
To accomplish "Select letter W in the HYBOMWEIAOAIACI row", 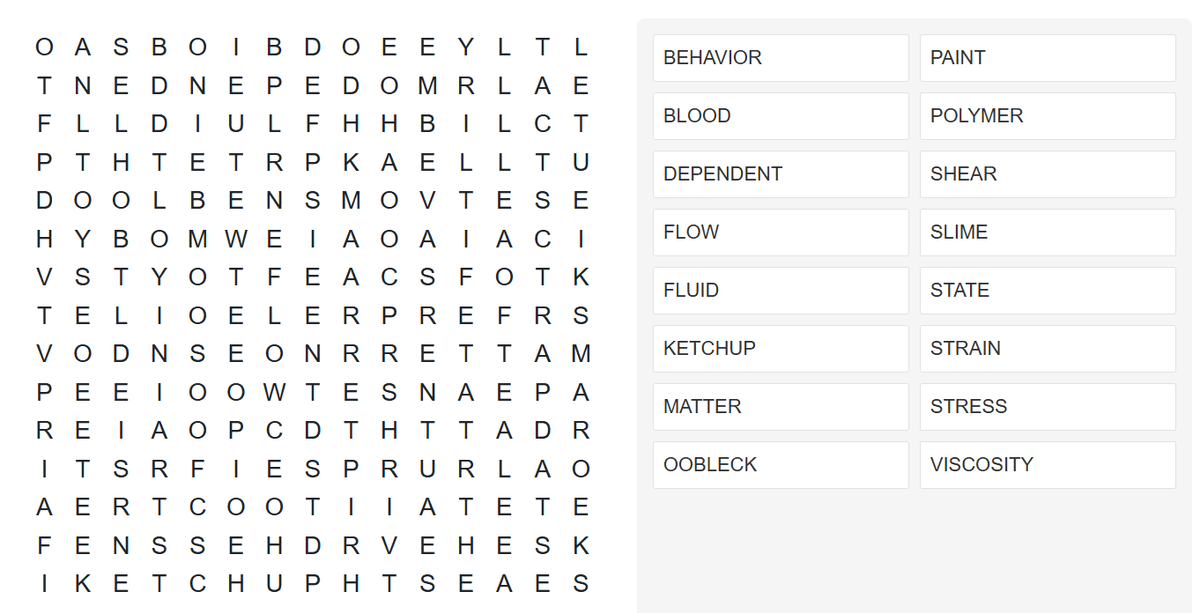I will pyautogui.click(x=236, y=239).
